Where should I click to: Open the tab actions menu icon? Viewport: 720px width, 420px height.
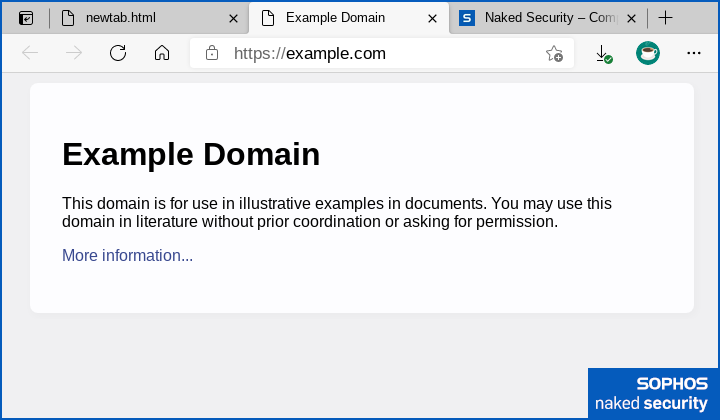tap(26, 18)
